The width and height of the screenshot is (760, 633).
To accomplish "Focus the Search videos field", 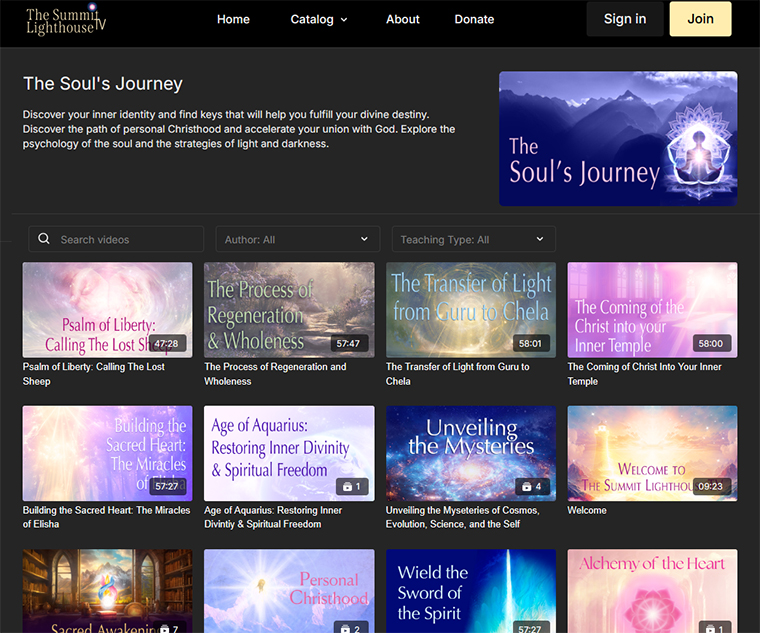I will [116, 239].
